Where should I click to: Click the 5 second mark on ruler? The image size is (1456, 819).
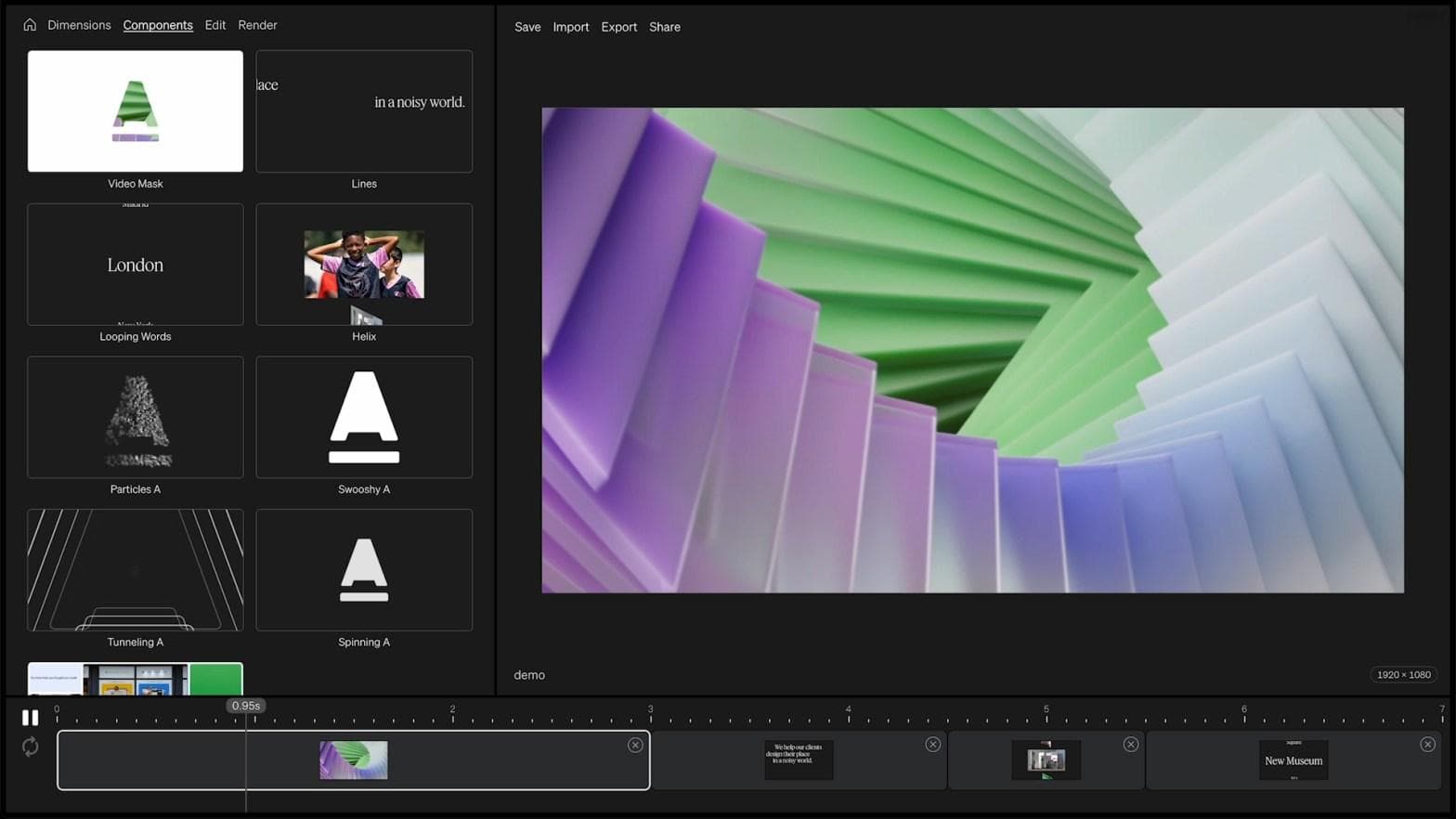1046,709
